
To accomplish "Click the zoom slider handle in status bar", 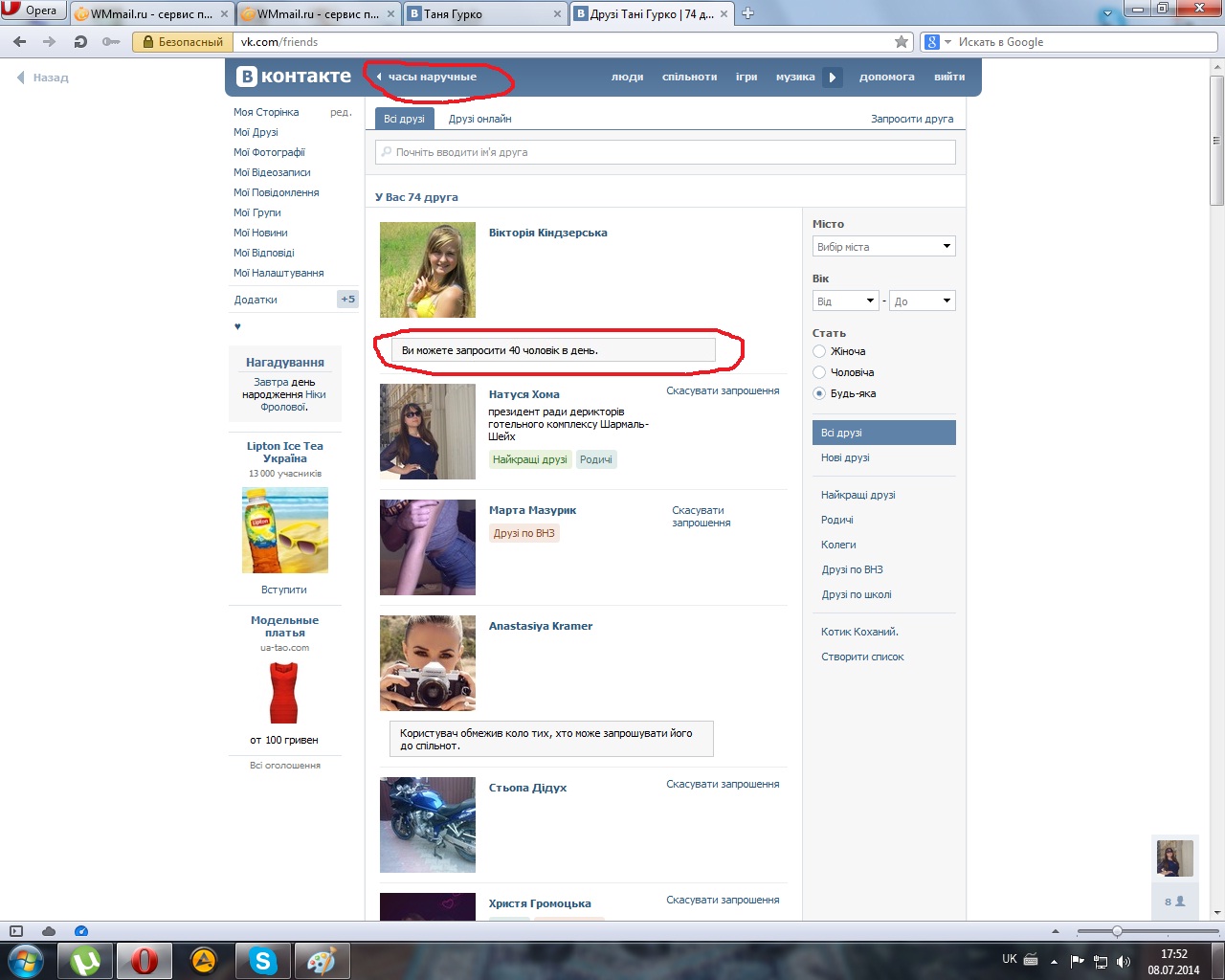I will tap(1116, 931).
